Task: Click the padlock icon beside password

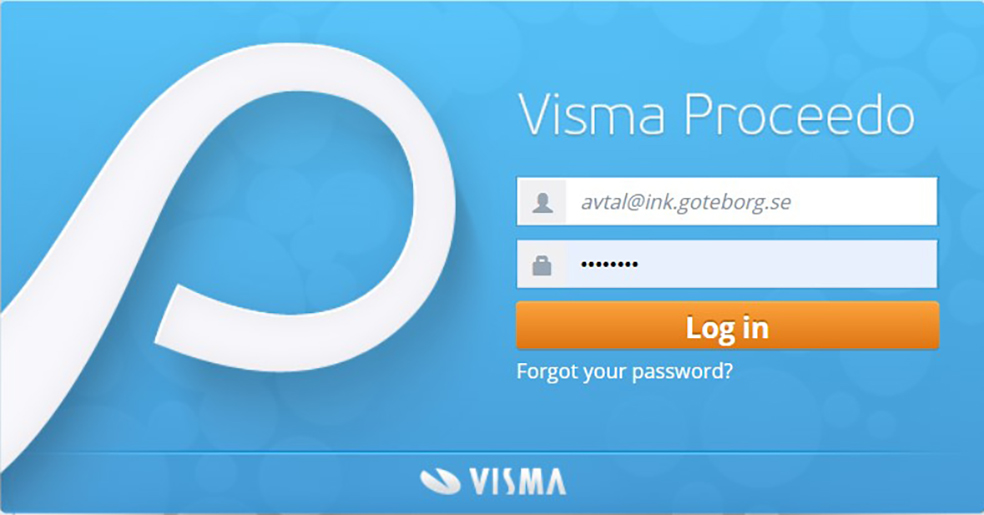Action: (x=542, y=265)
